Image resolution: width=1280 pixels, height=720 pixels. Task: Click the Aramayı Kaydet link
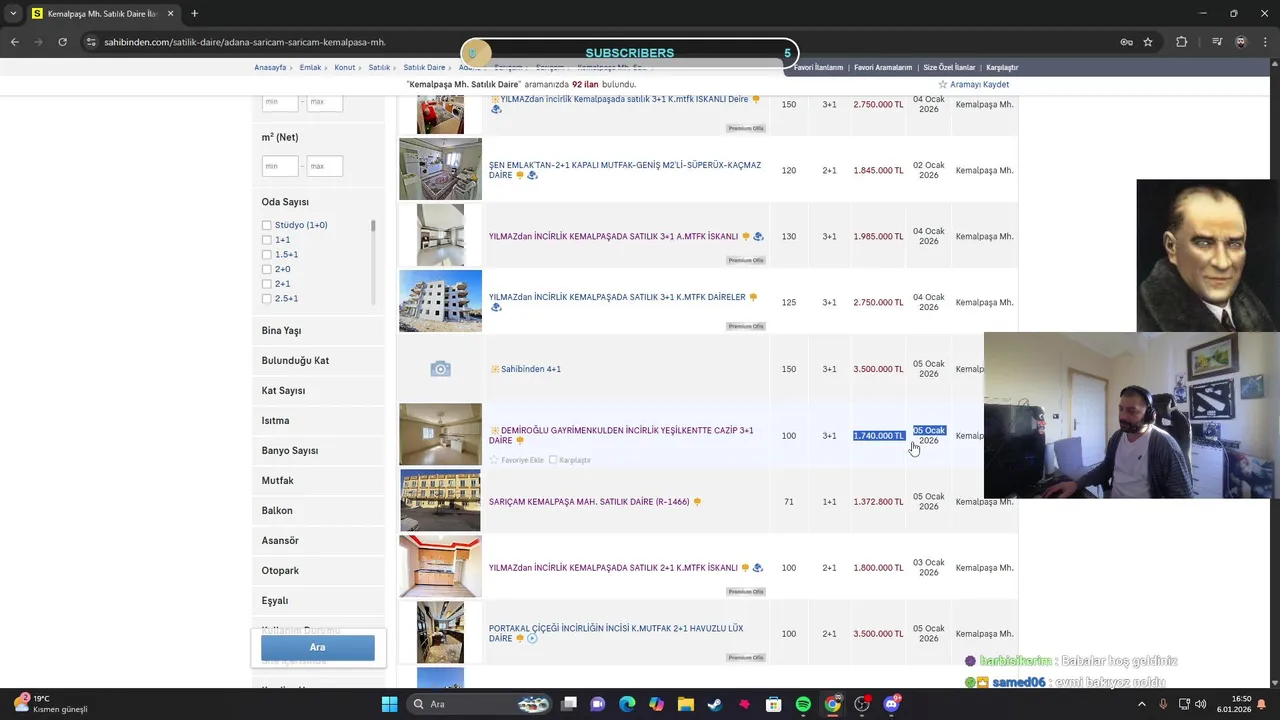[979, 85]
